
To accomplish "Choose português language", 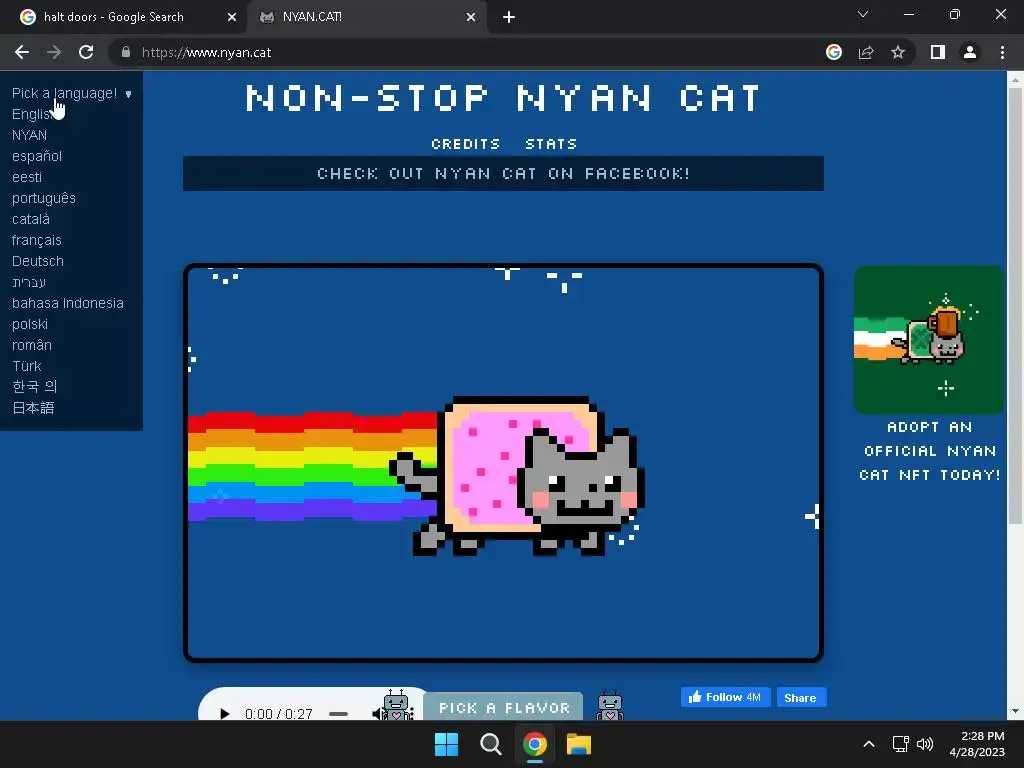I will [44, 198].
